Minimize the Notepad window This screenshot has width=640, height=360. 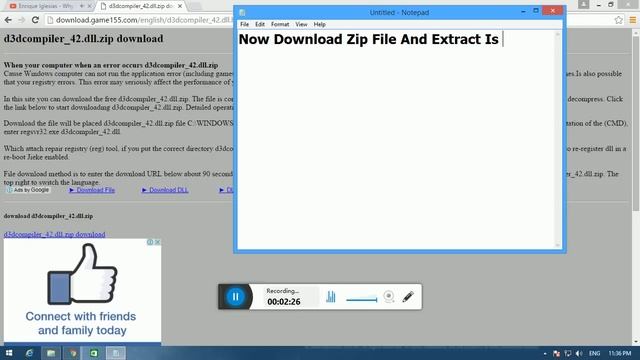523,11
